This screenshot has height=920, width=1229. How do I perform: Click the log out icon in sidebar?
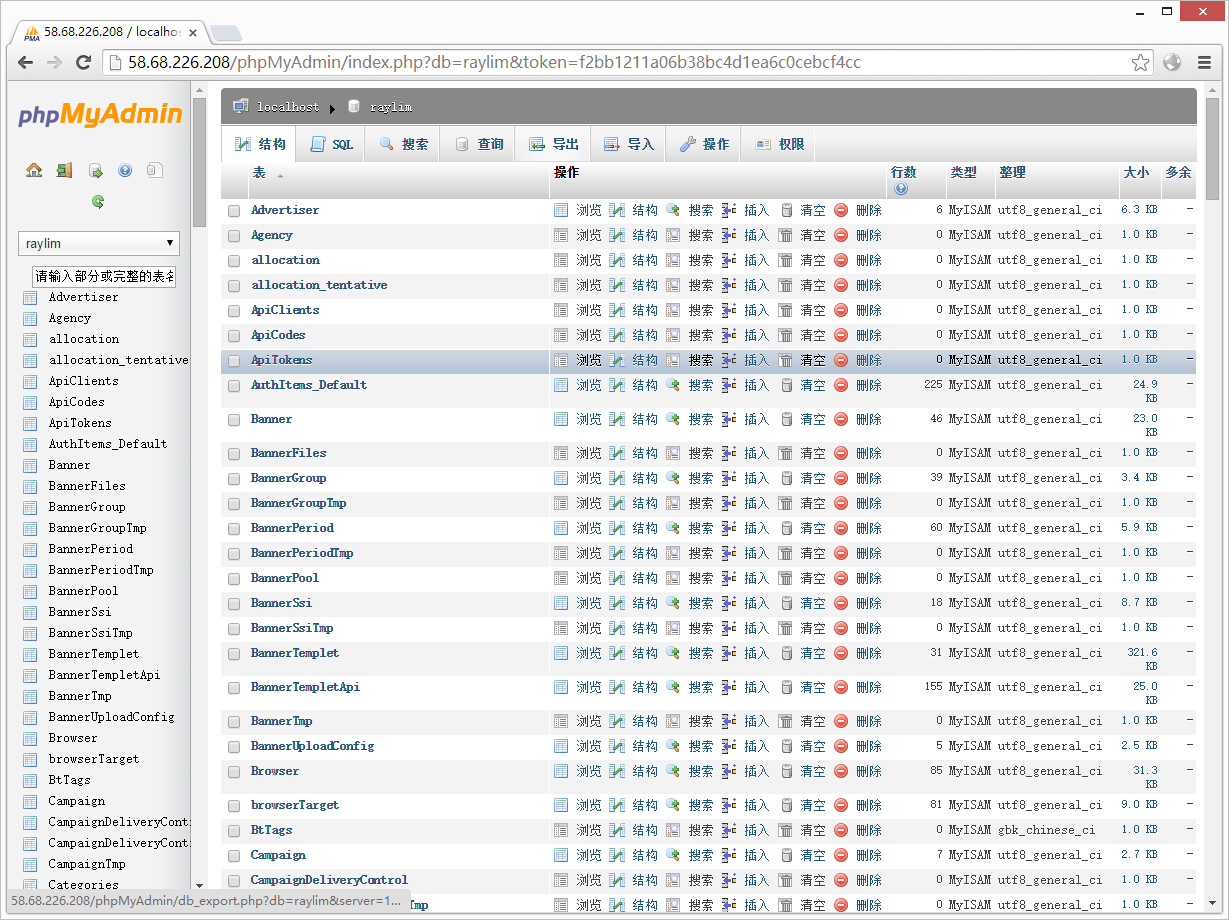click(x=64, y=170)
